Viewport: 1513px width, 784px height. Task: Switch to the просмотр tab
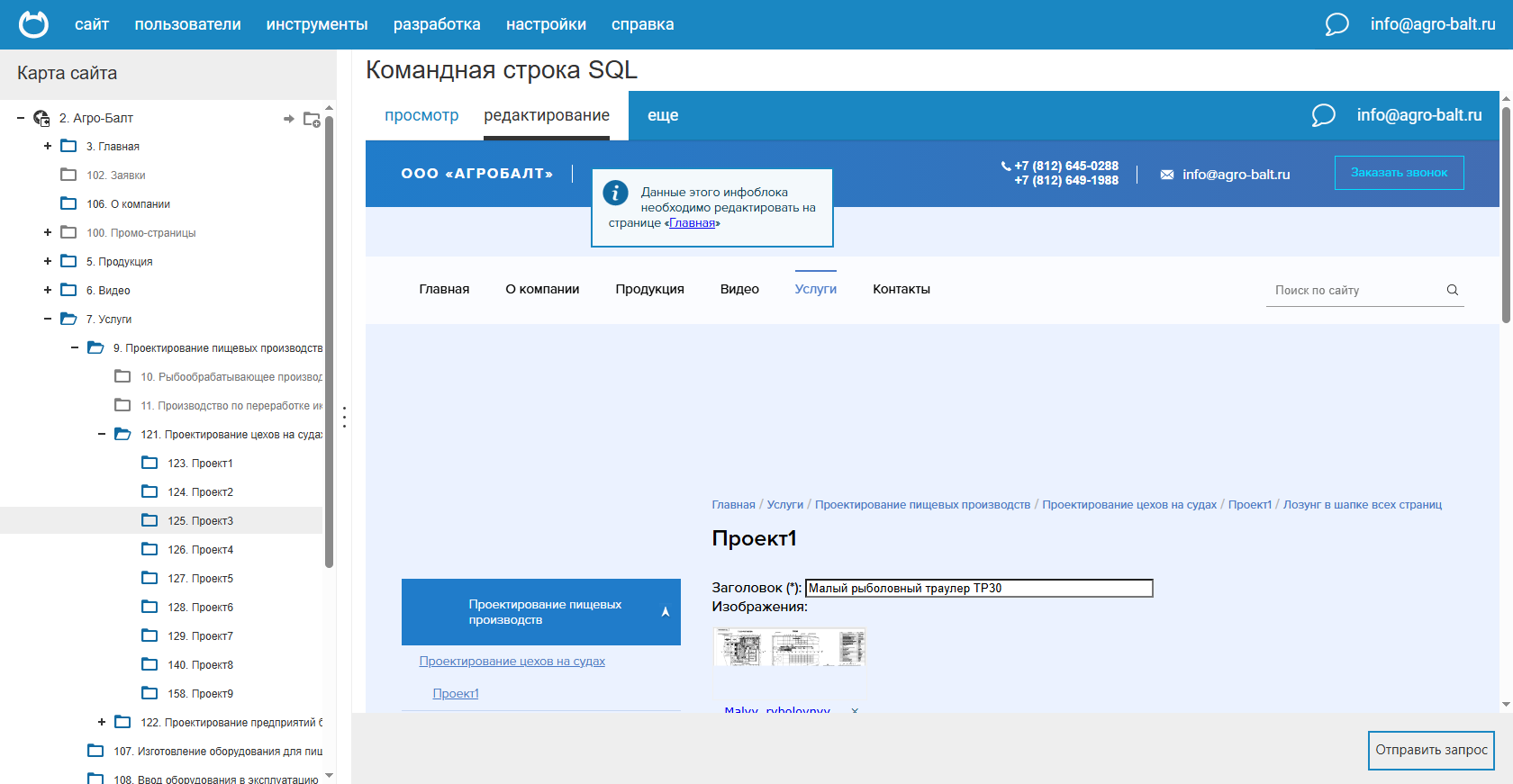tap(421, 115)
